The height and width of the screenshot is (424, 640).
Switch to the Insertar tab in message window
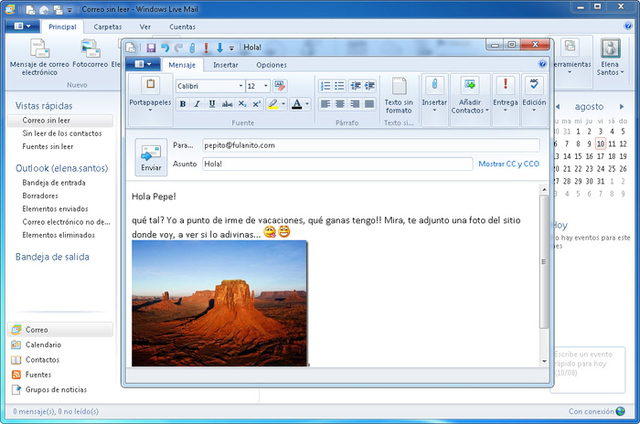click(x=225, y=65)
